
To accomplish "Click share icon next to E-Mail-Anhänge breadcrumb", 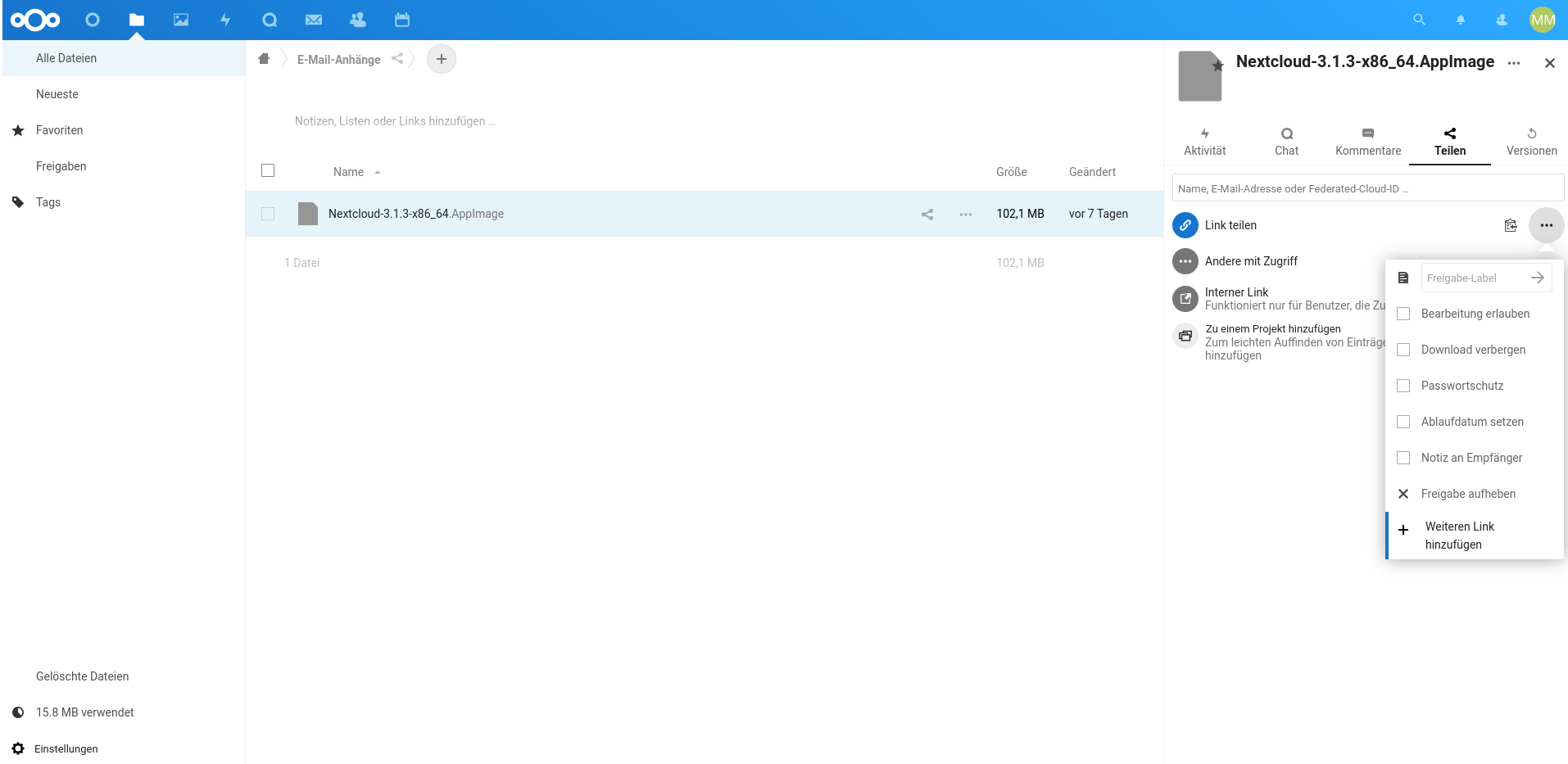I will (x=397, y=58).
